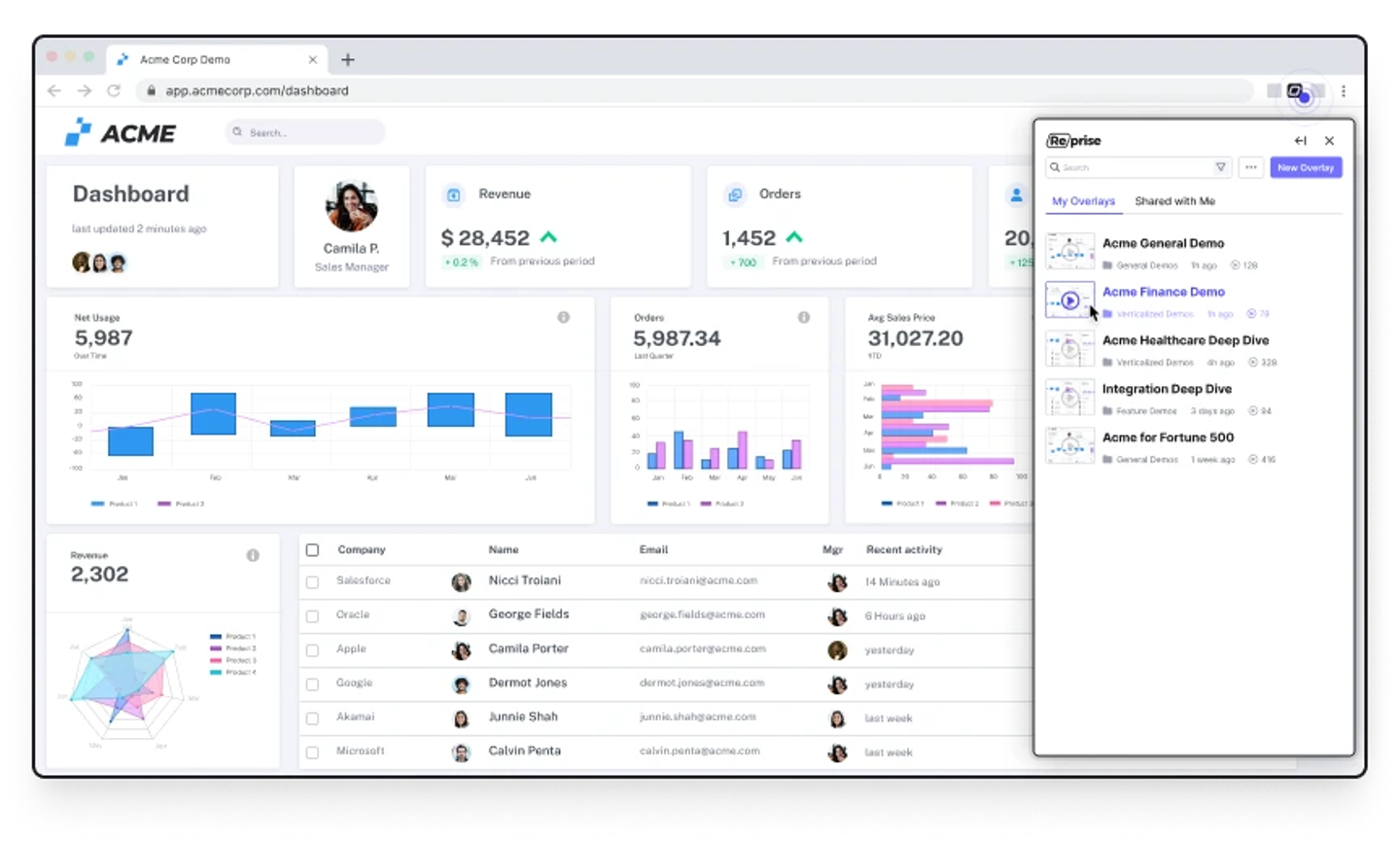Click Nicci Troiani's name
The image size is (1400, 843).
[x=525, y=580]
